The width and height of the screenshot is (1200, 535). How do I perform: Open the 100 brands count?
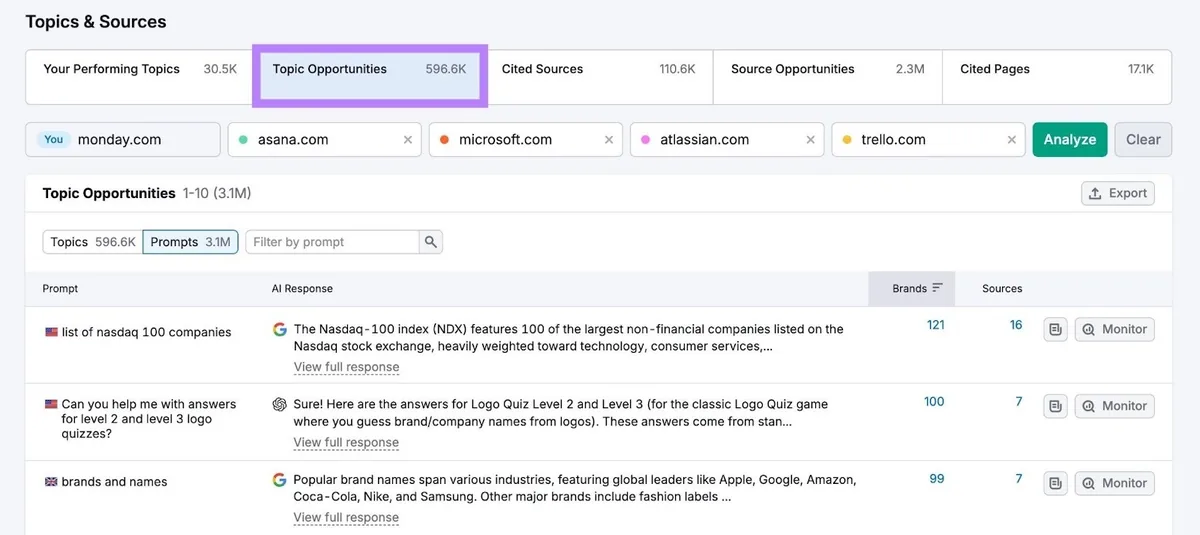click(934, 402)
